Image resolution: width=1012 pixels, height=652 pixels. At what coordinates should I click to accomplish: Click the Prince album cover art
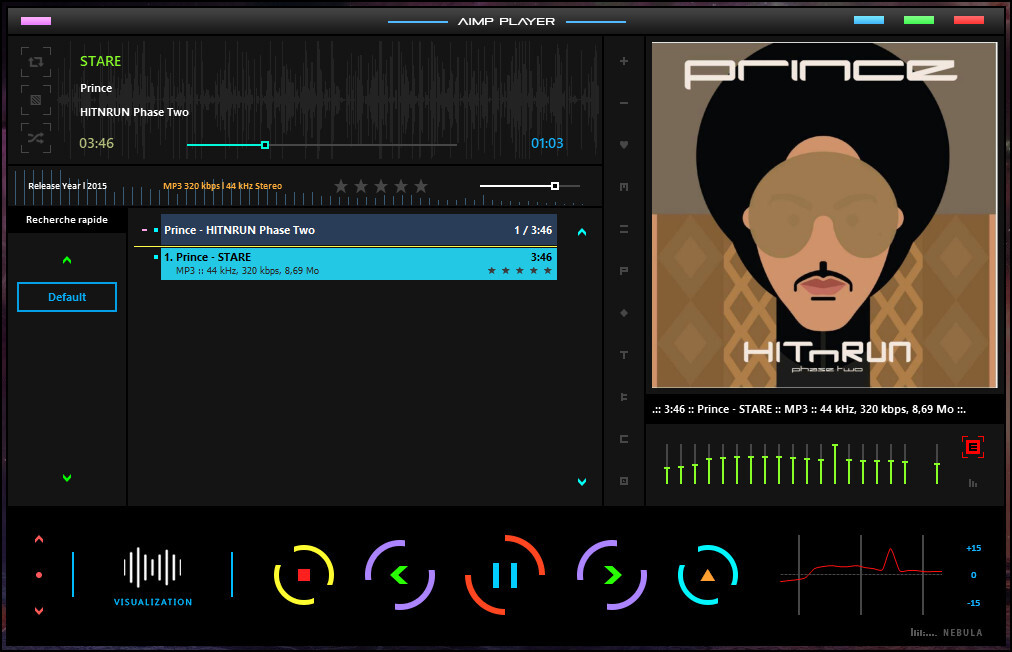pyautogui.click(x=824, y=215)
